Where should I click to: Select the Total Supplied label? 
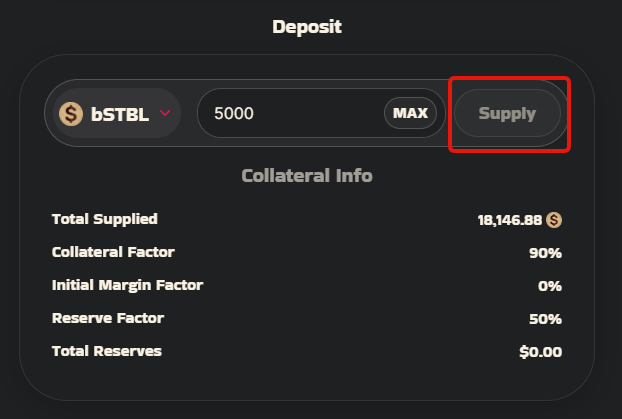click(104, 219)
